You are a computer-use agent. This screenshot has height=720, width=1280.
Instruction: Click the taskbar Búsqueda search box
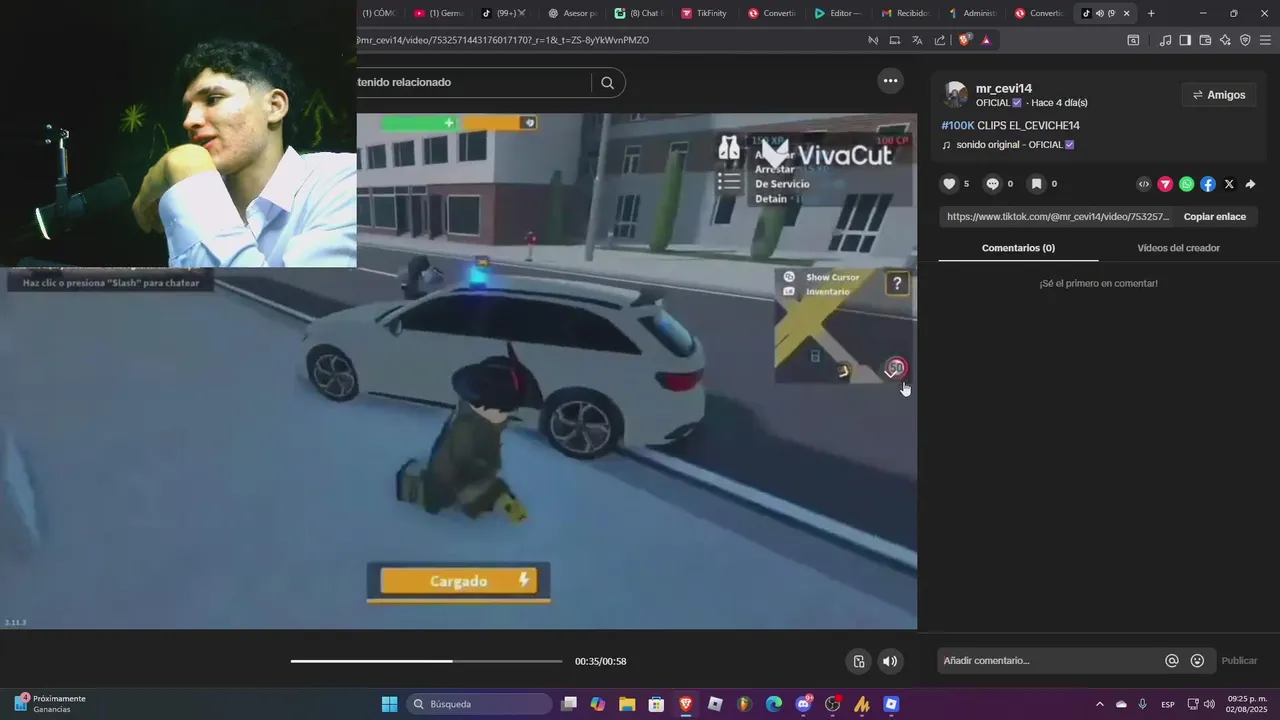pos(479,704)
